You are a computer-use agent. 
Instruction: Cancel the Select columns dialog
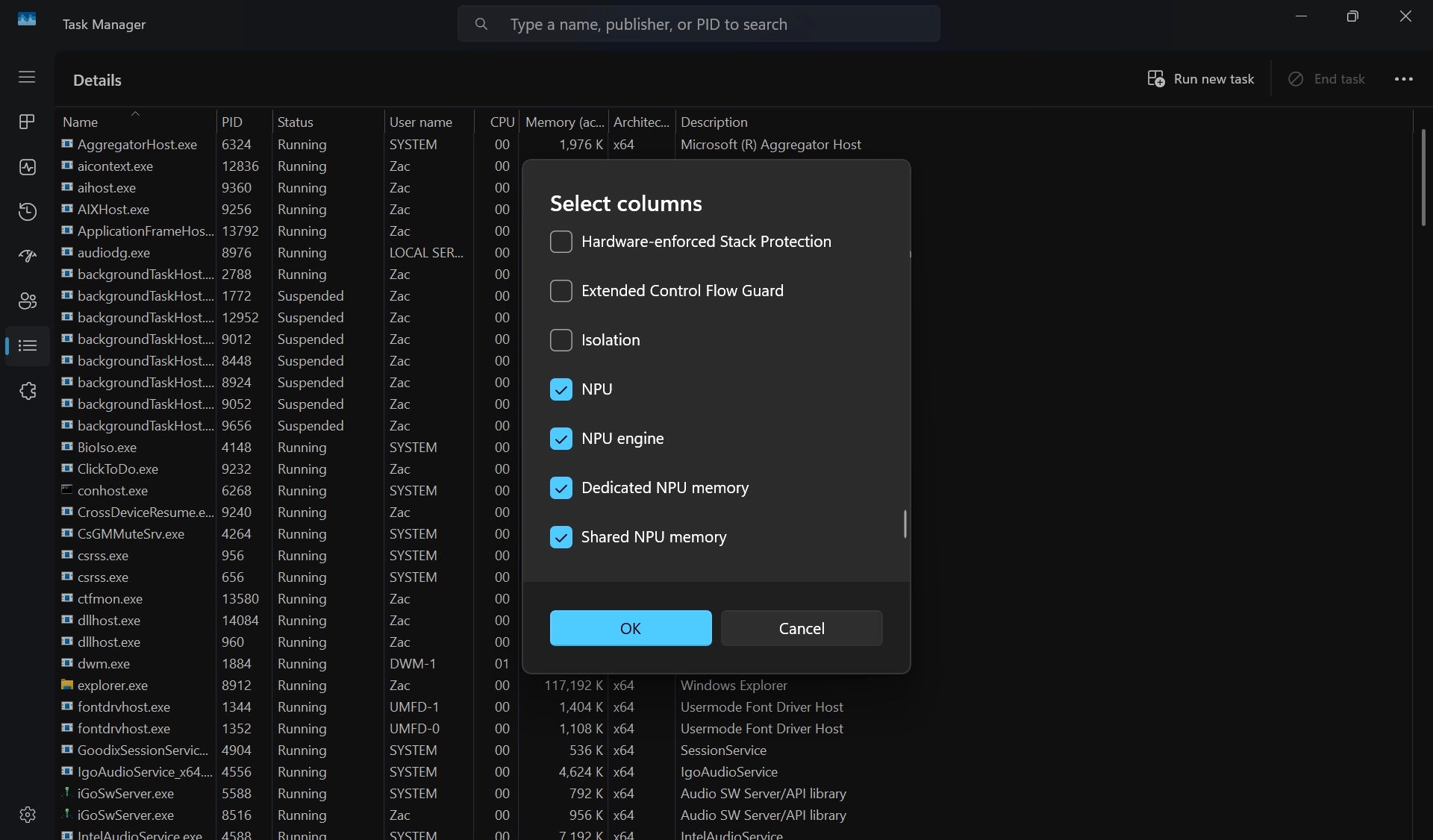click(802, 628)
